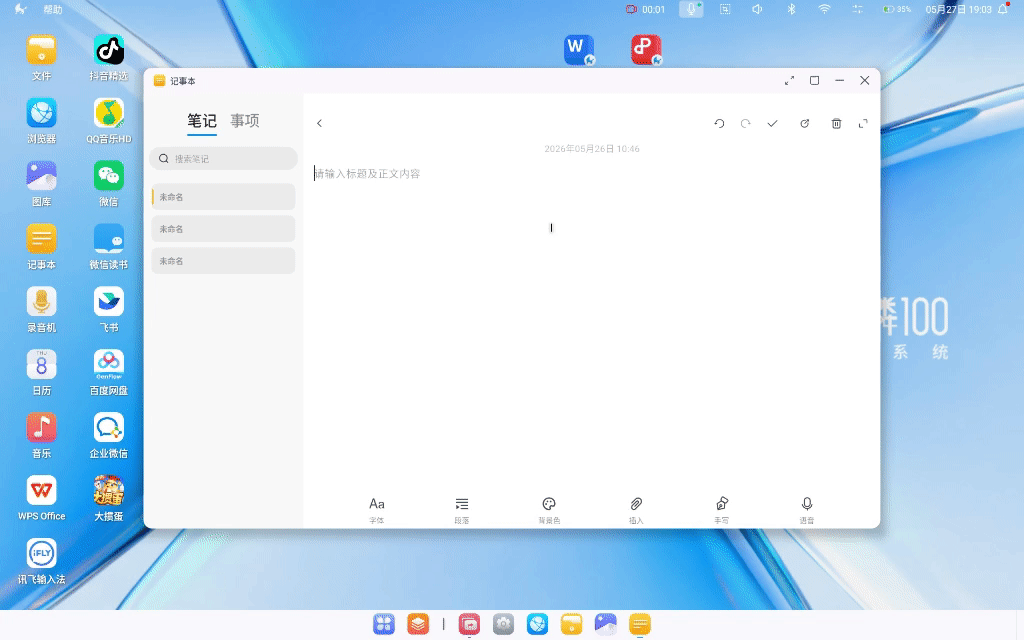1024x640 pixels.
Task: Start 语音 voice input in the note
Action: point(807,510)
